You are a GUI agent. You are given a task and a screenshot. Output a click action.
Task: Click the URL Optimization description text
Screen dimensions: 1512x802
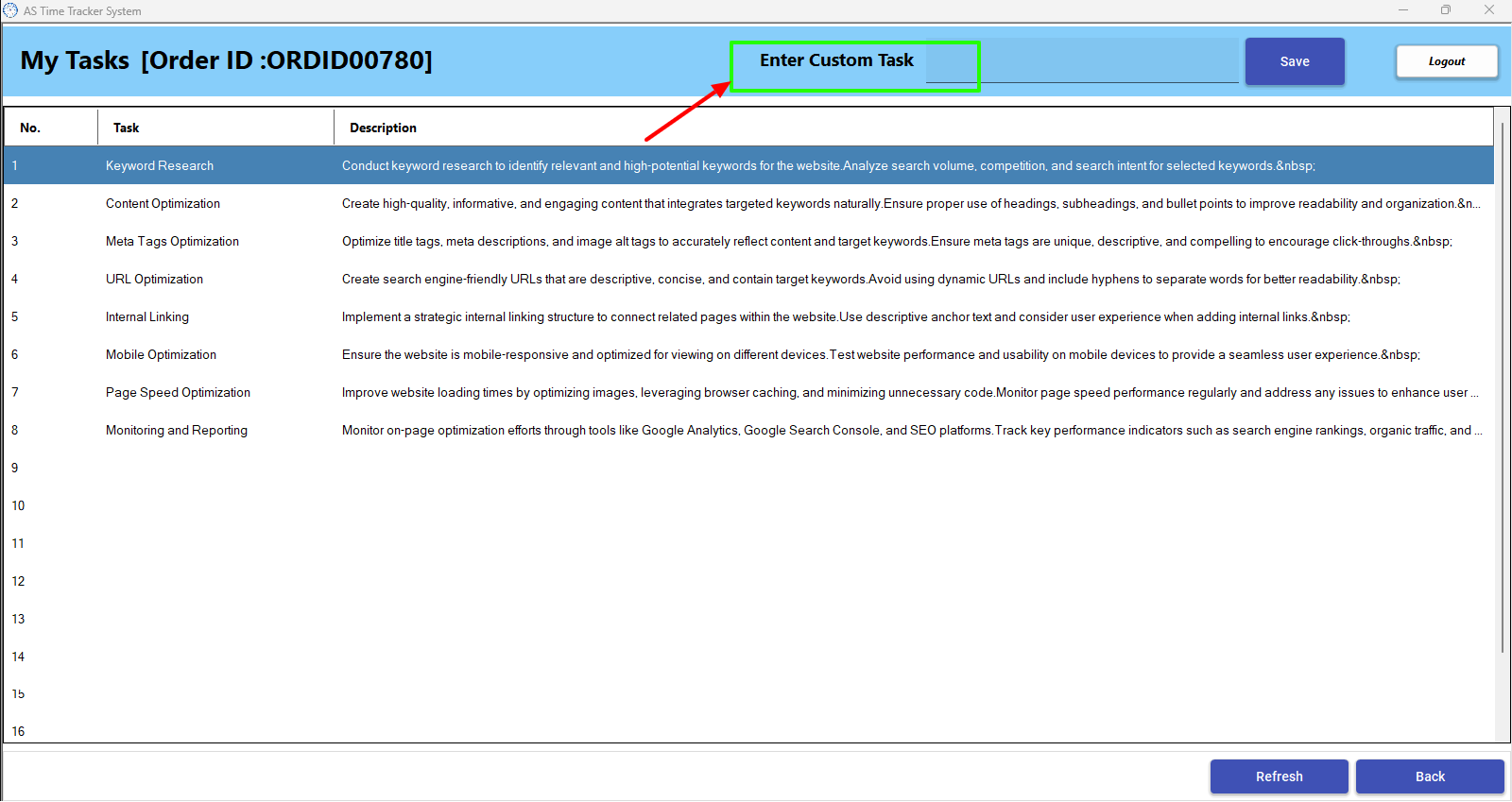pos(871,279)
